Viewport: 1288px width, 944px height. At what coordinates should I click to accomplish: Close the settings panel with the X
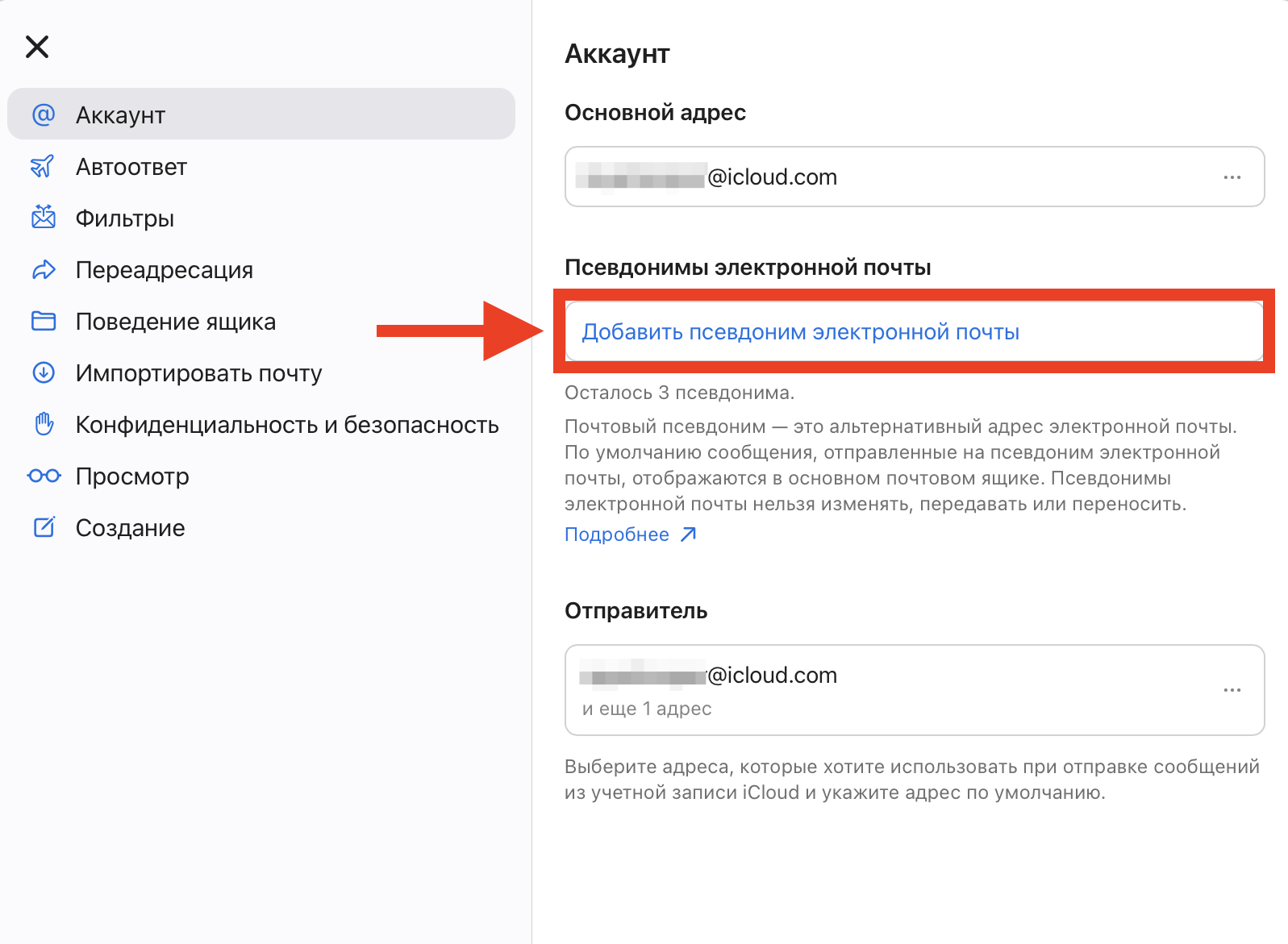37,47
